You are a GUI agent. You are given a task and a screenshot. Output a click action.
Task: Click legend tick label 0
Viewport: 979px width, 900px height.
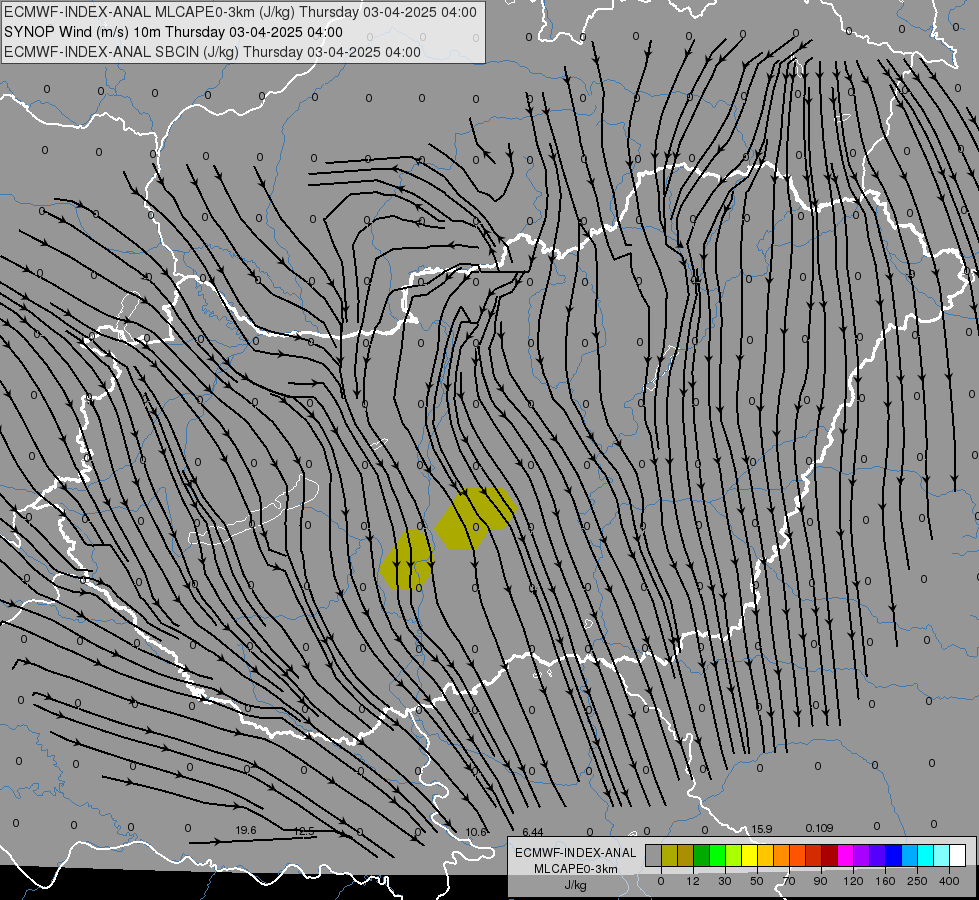coord(661,881)
